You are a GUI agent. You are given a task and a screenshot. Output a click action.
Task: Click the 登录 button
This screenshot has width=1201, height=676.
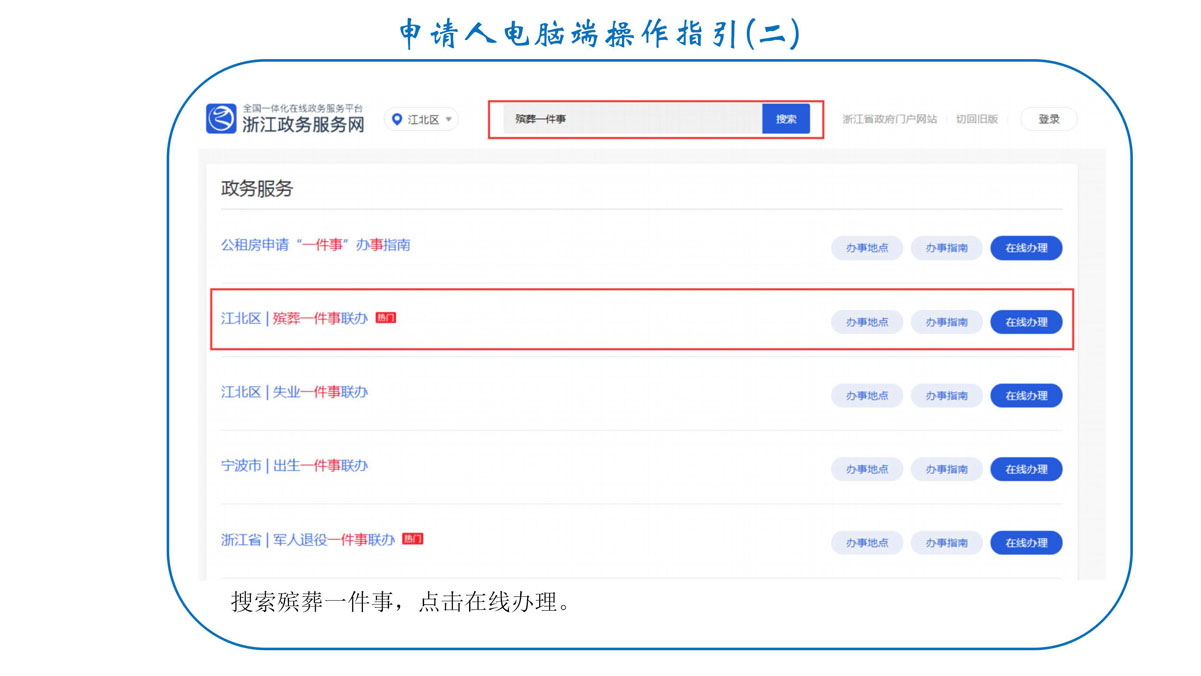point(1048,119)
